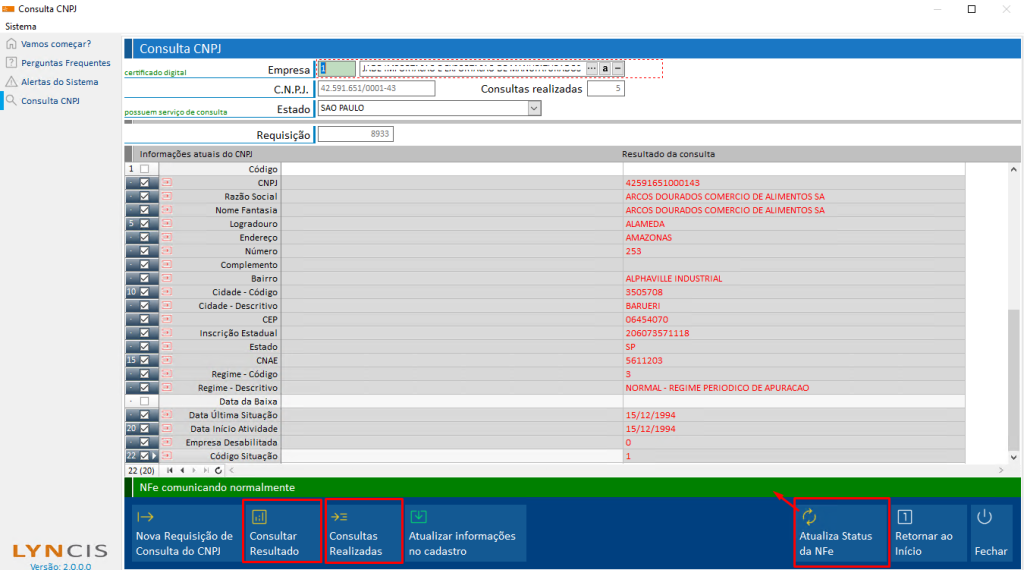Click down arrow of the grid scrollbar
Image resolution: width=1024 pixels, height=570 pixels.
point(1014,457)
